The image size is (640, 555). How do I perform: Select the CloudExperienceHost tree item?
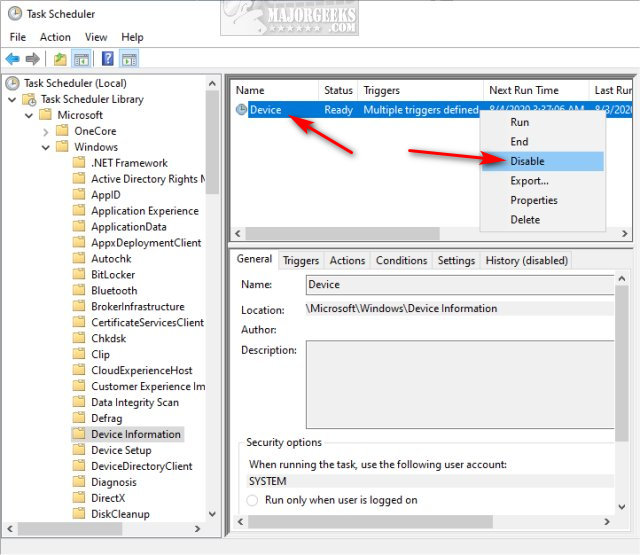pyautogui.click(x=142, y=370)
